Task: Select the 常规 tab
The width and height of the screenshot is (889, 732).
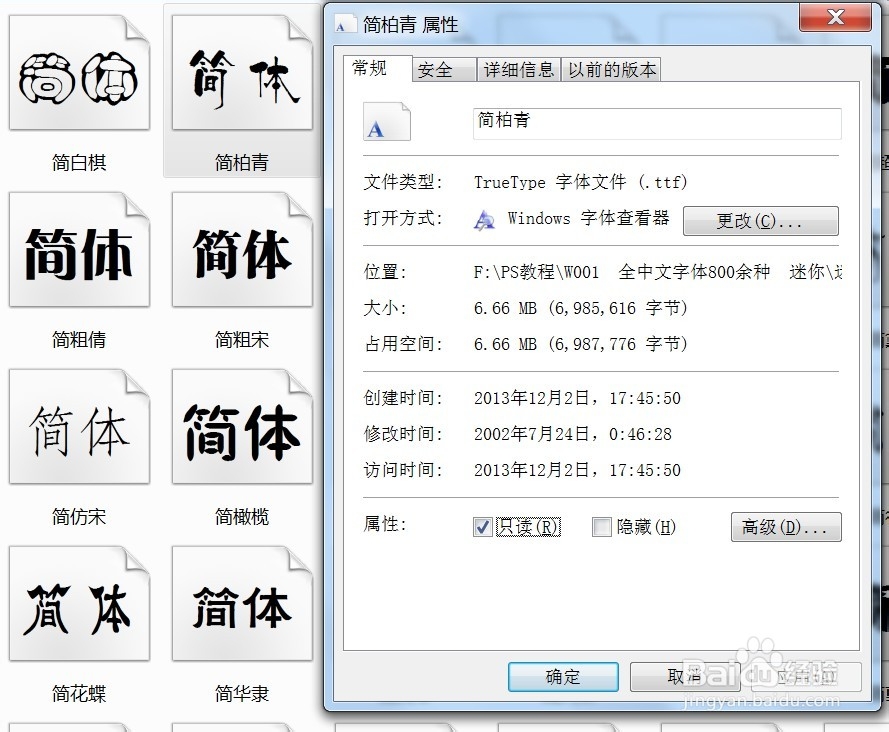Action: 375,69
